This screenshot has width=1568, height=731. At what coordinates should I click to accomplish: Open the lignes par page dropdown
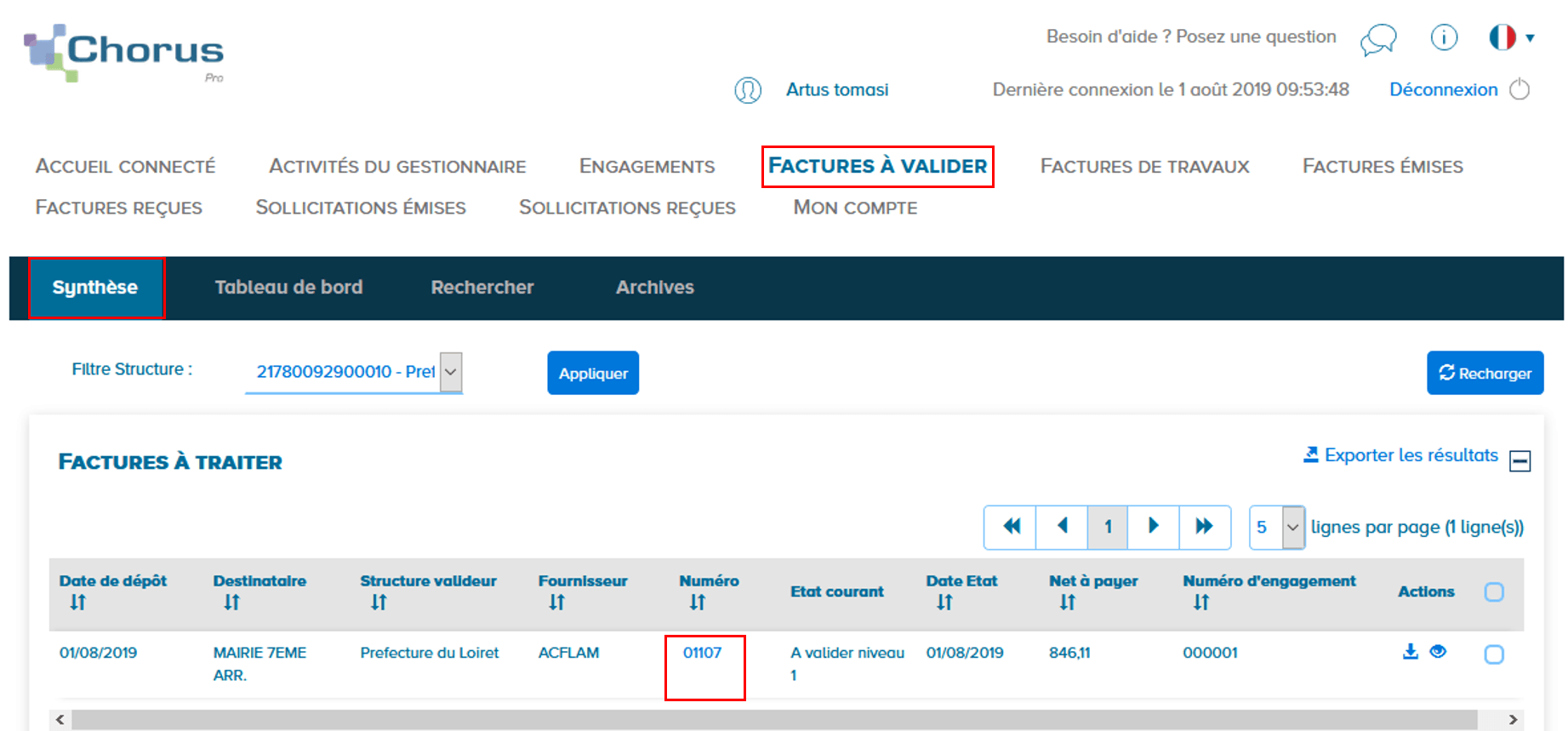pyautogui.click(x=1277, y=527)
